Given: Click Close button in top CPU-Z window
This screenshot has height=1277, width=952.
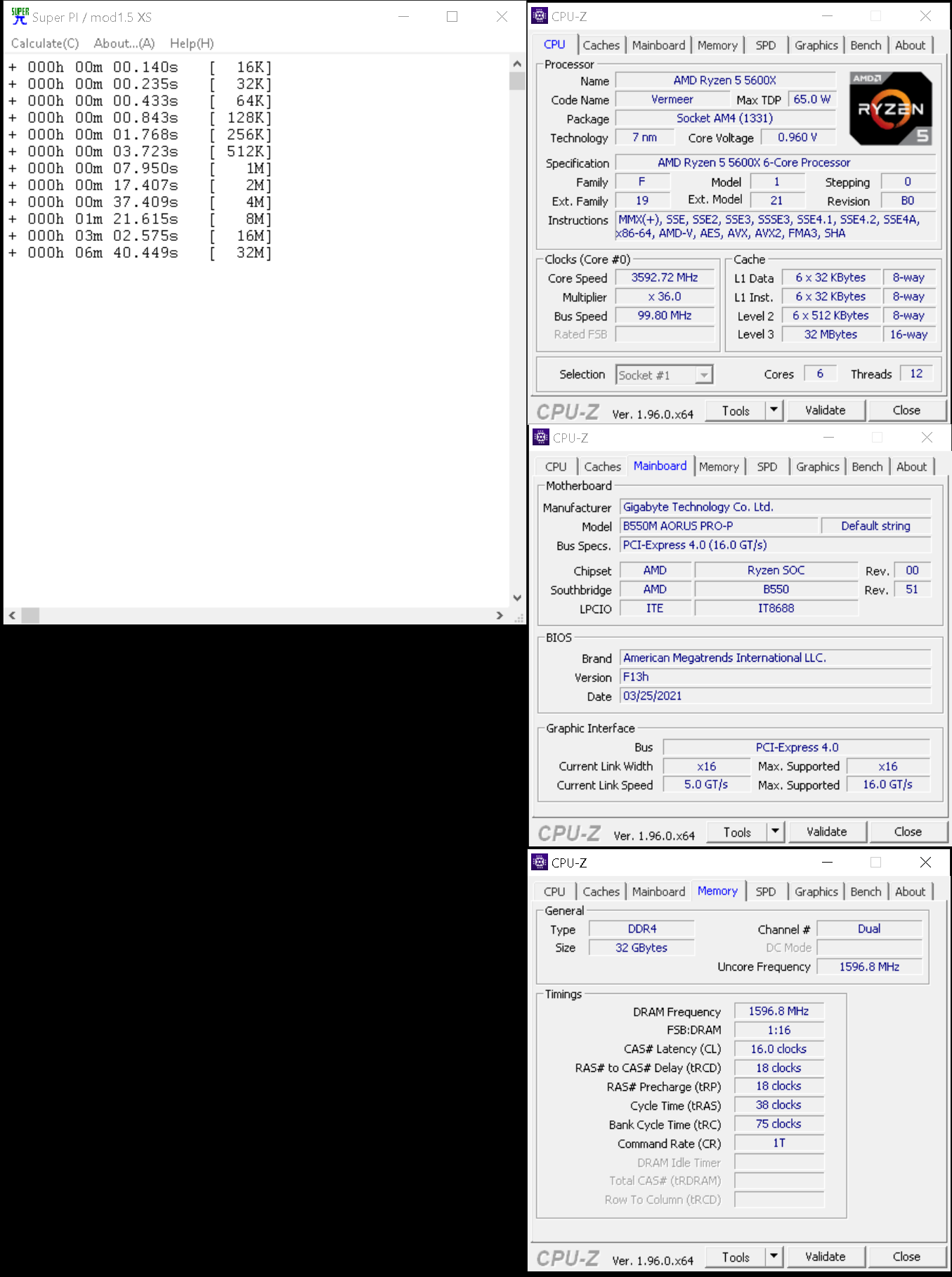Looking at the screenshot, I should [907, 410].
